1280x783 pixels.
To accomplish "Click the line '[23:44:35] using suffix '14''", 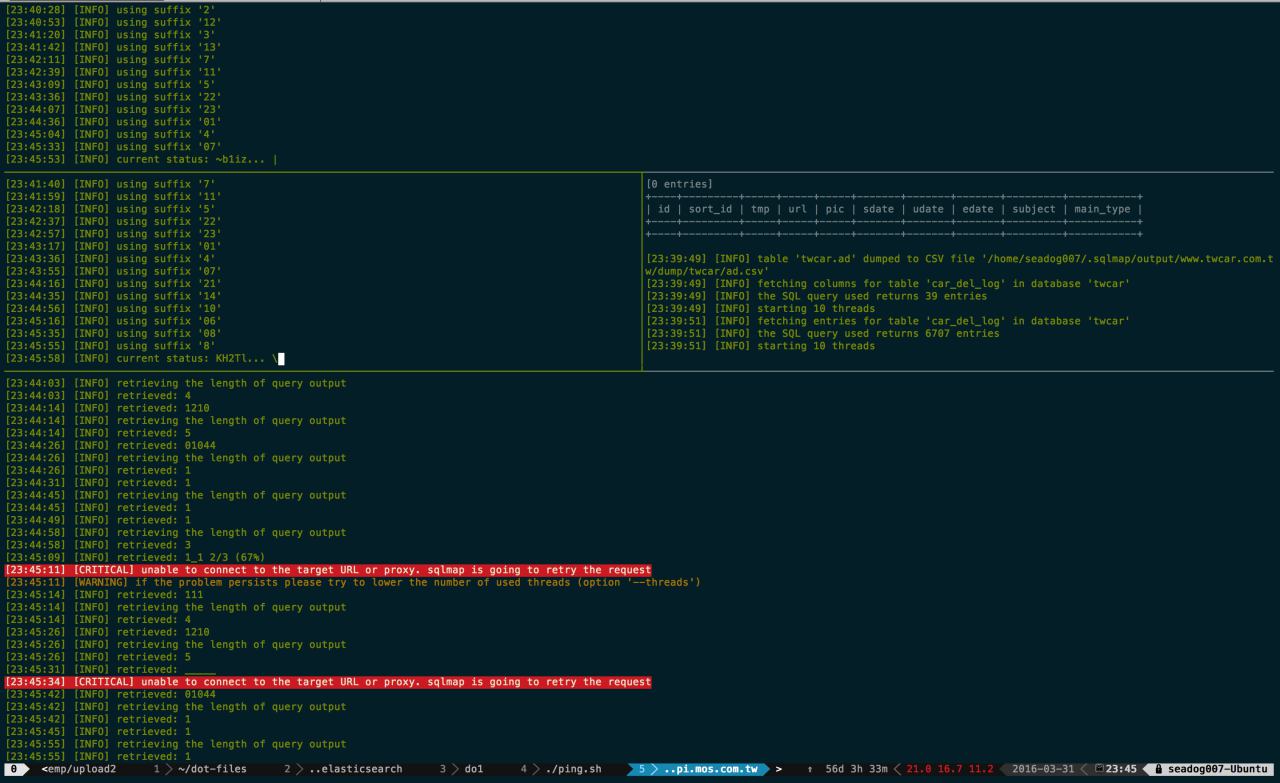I will click(113, 296).
